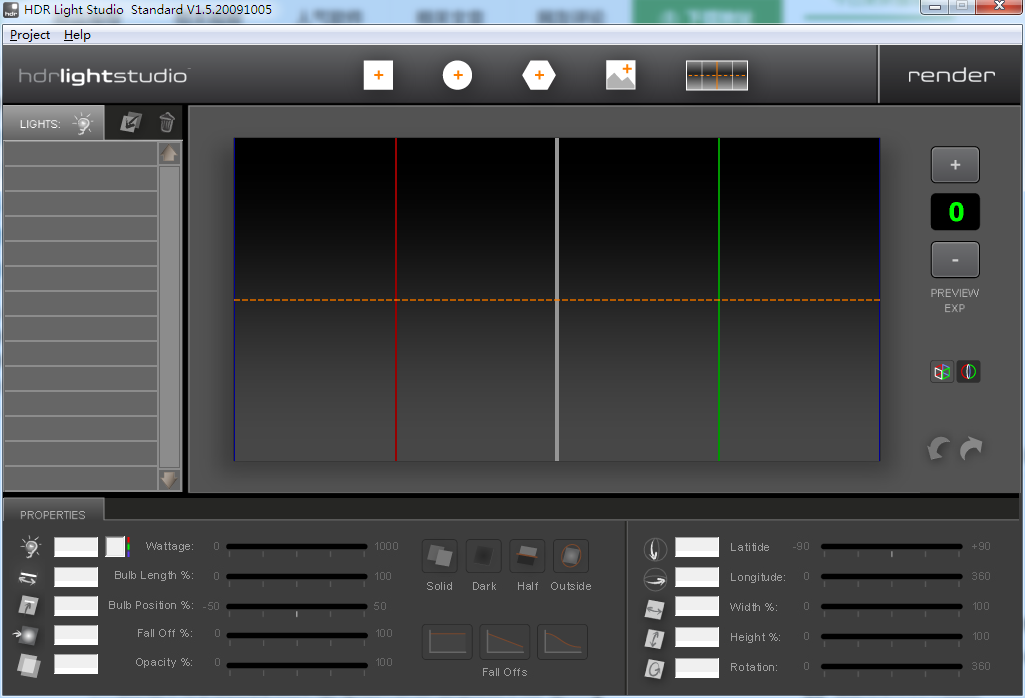Click the Rotation icon
Viewport: 1025px width, 698px height.
[x=654, y=669]
